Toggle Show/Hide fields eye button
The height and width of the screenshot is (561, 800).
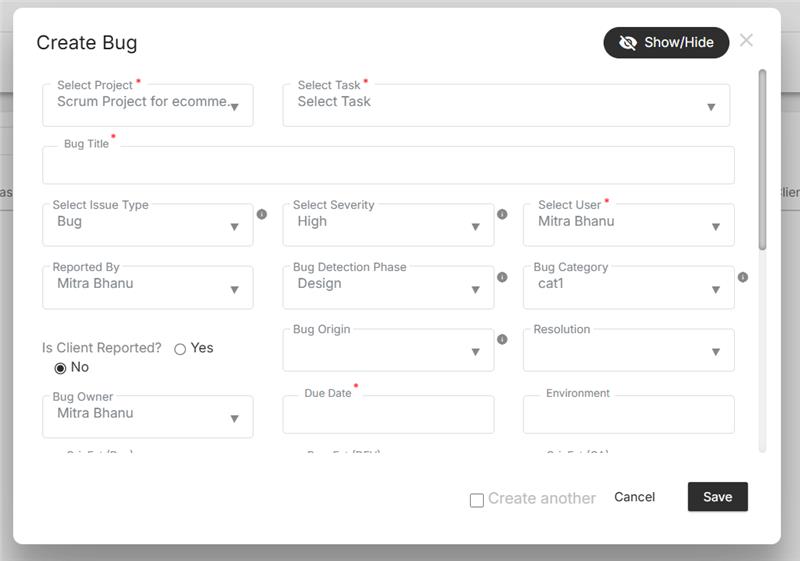coord(666,43)
